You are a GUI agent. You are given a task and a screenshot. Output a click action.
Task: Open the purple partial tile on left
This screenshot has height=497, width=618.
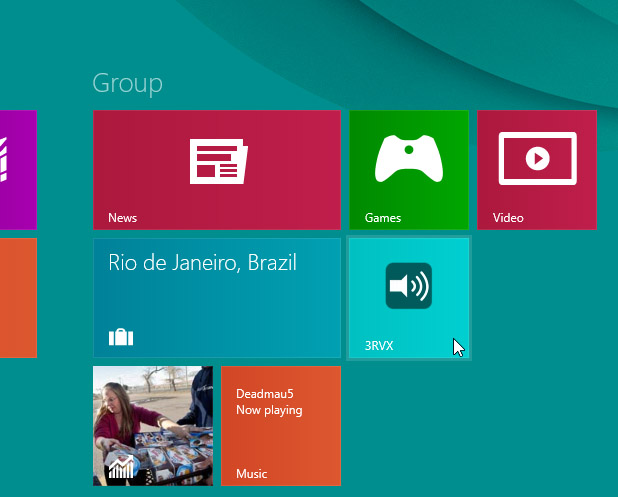point(18,170)
